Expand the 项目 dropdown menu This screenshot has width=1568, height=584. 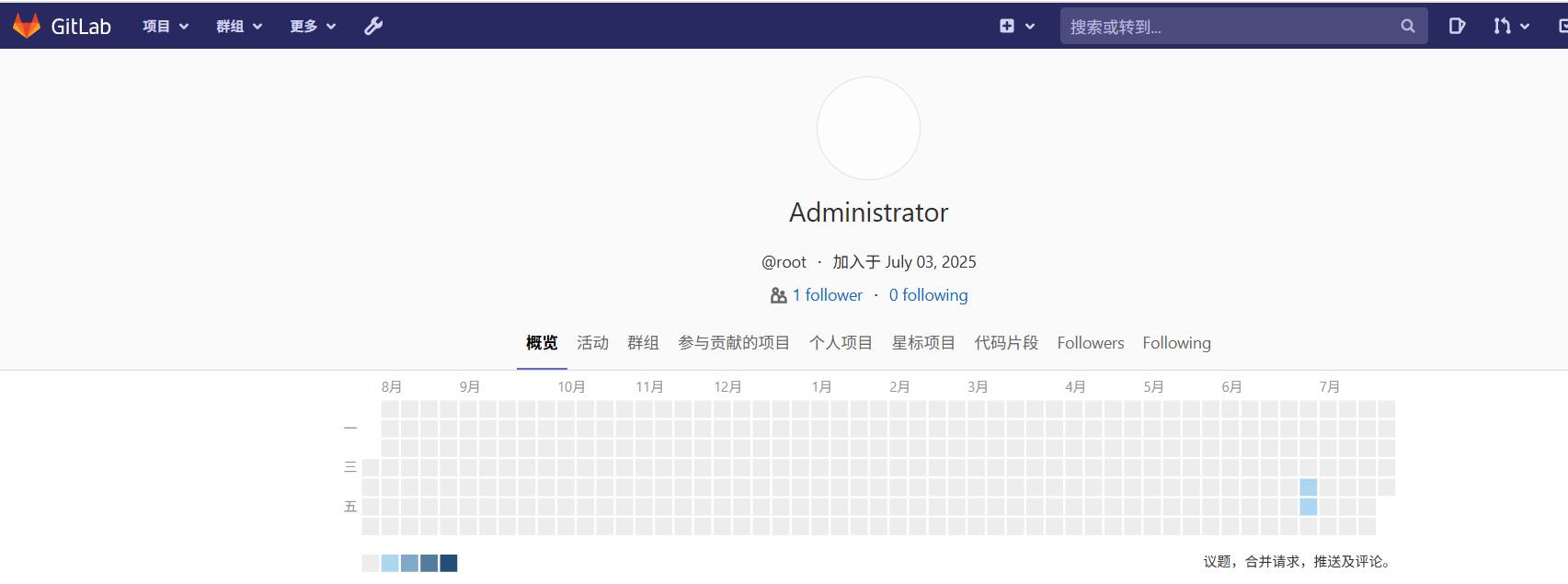point(166,26)
